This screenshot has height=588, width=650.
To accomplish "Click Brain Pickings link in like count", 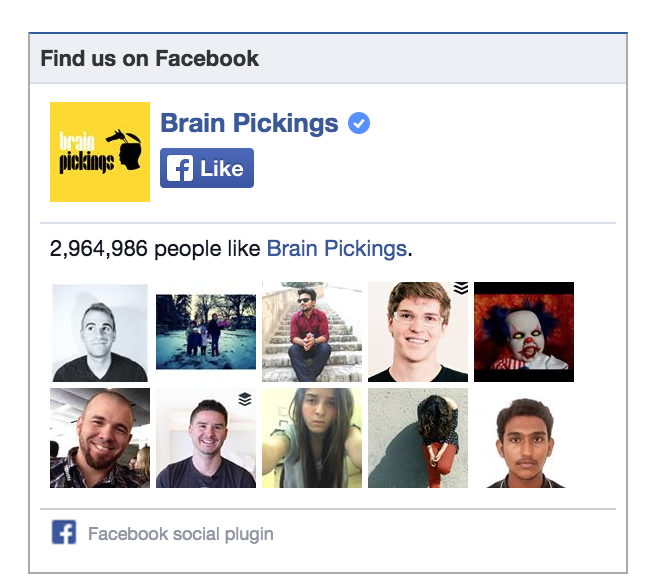I will point(337,249).
